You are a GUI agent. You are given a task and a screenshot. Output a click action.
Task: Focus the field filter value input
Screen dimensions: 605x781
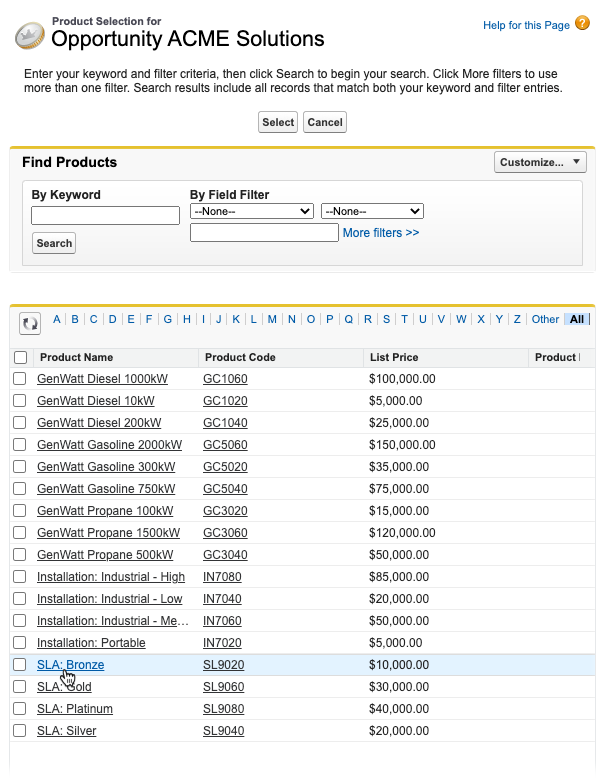tap(264, 233)
